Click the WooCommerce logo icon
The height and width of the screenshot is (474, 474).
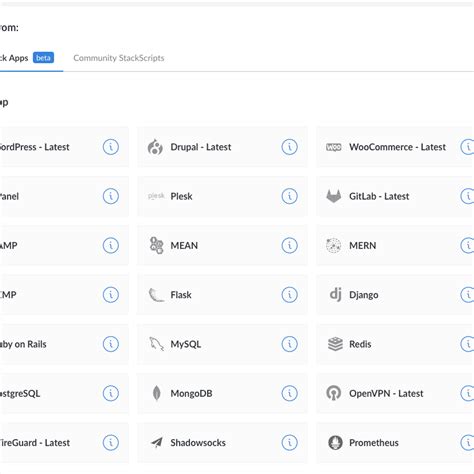click(x=334, y=147)
